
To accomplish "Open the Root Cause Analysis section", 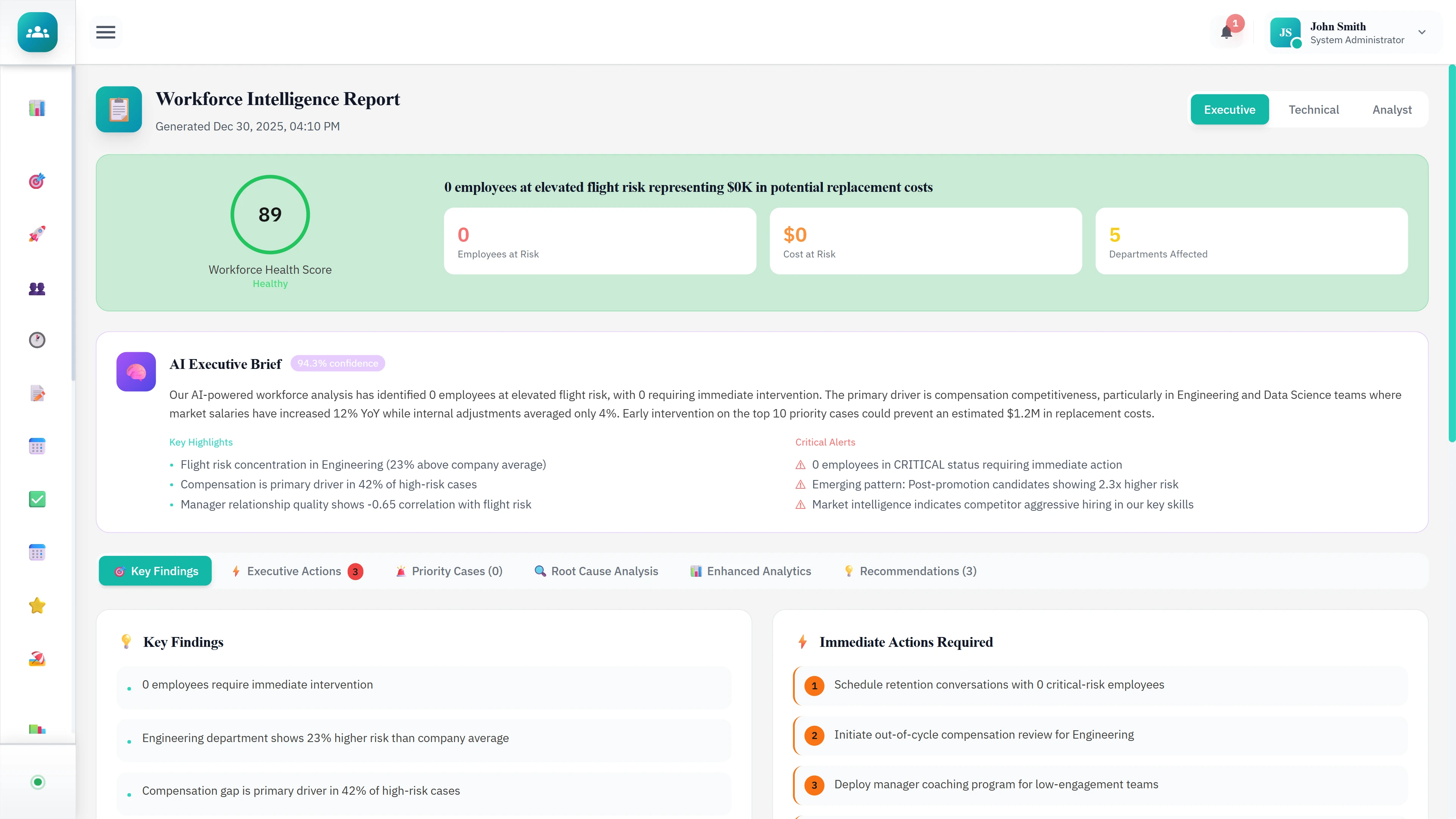I will point(596,571).
